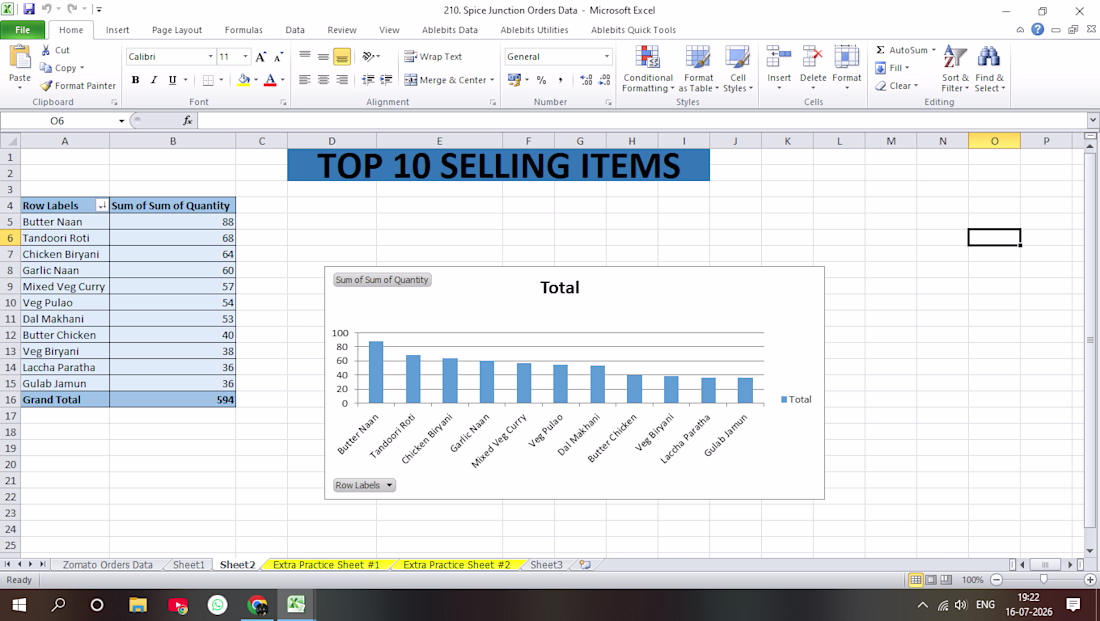The width and height of the screenshot is (1100, 621).
Task: Open the font color swatch
Action: [x=270, y=80]
